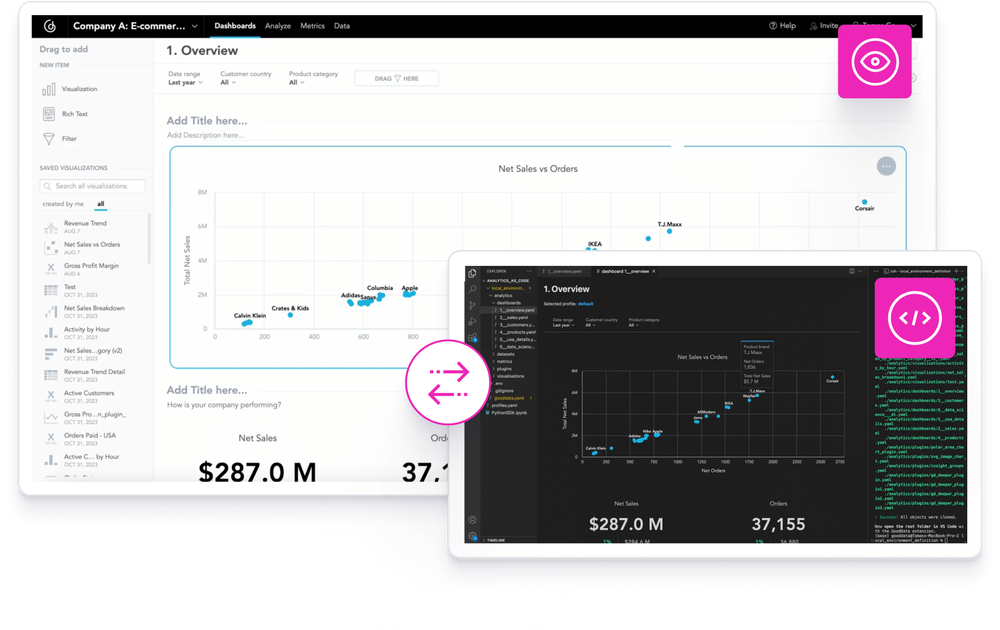This screenshot has width=1000, height=630.
Task: Click the 37,155 Orders value in the dark preview
Action: (x=778, y=525)
